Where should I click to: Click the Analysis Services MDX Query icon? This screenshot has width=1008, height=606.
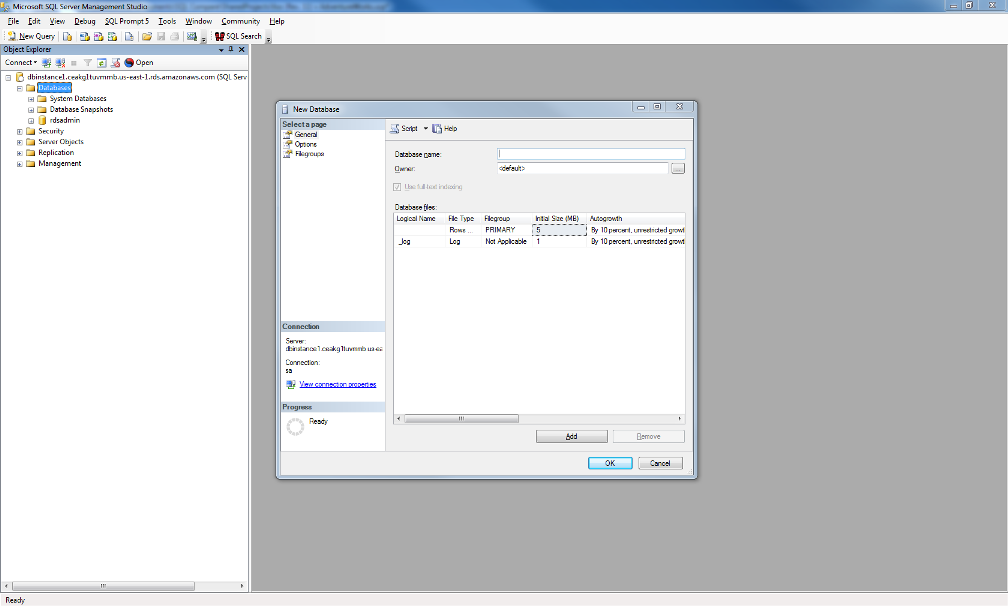[x=84, y=37]
